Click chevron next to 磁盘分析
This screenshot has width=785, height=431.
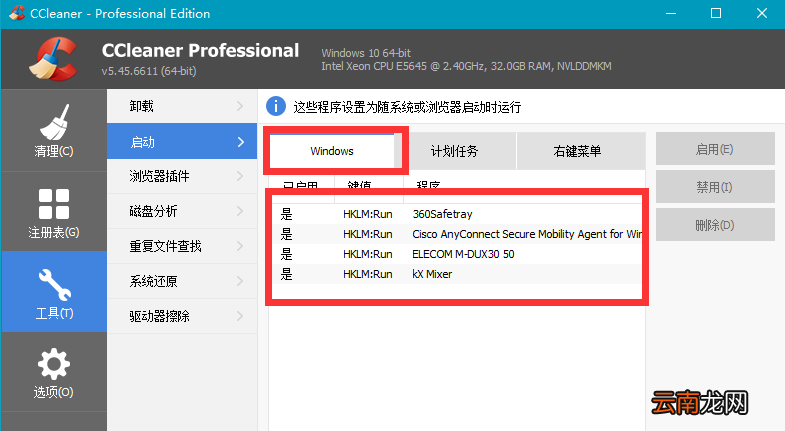[240, 211]
